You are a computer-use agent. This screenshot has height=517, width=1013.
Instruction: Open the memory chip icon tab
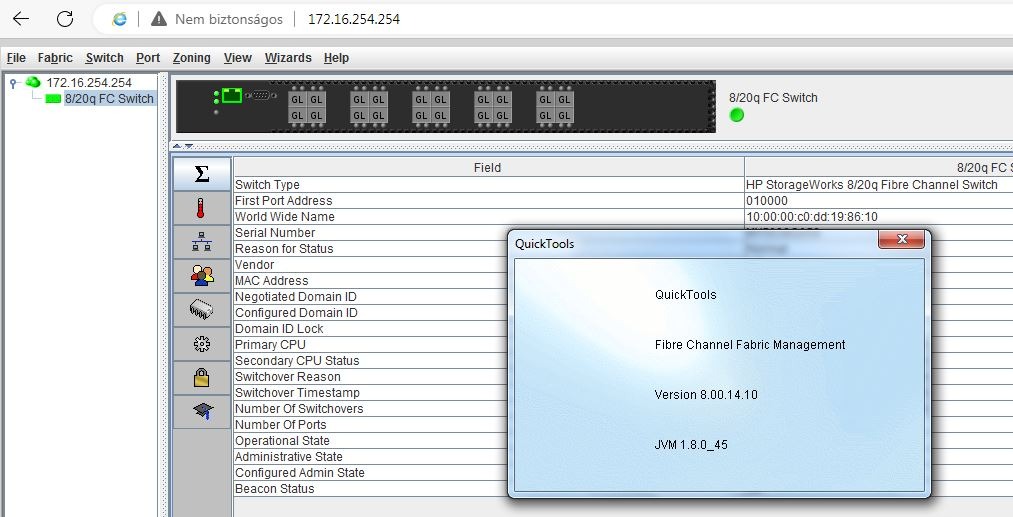coord(202,310)
